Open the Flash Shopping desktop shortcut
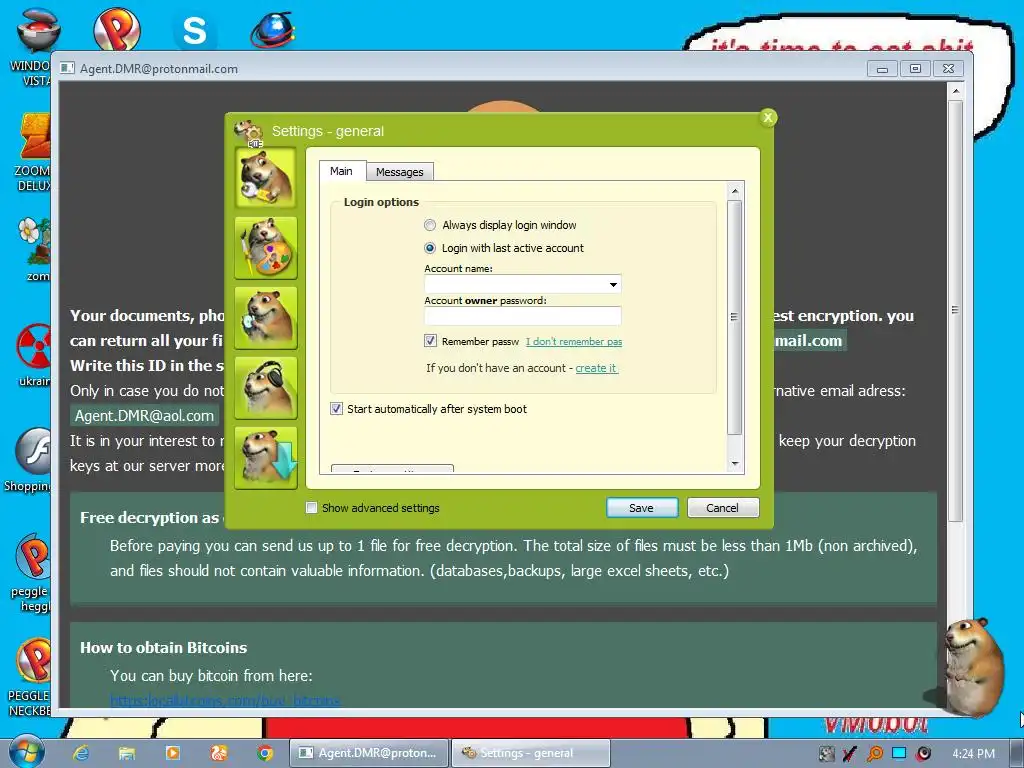The width and height of the screenshot is (1024, 768). click(x=29, y=460)
